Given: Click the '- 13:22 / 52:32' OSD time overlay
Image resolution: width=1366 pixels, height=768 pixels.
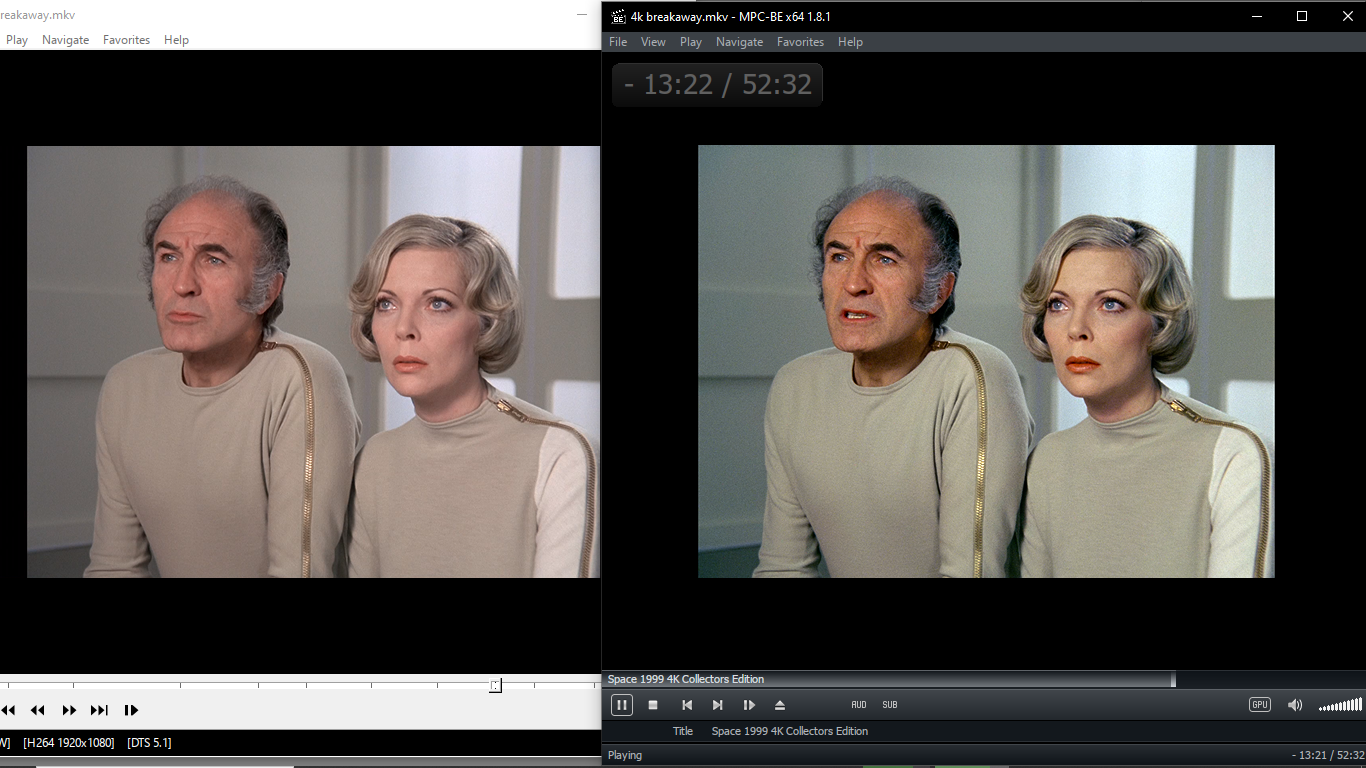Looking at the screenshot, I should click(717, 84).
